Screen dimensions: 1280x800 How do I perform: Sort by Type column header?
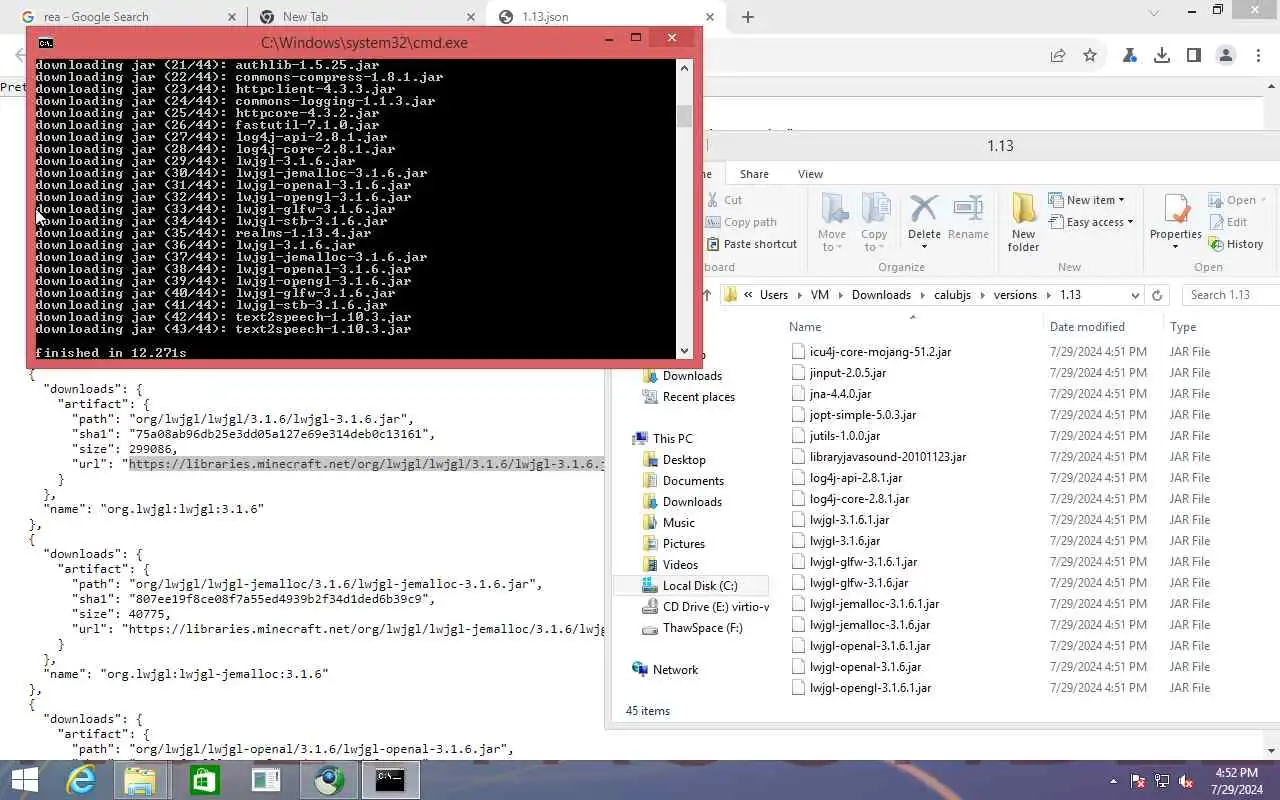tap(1183, 327)
